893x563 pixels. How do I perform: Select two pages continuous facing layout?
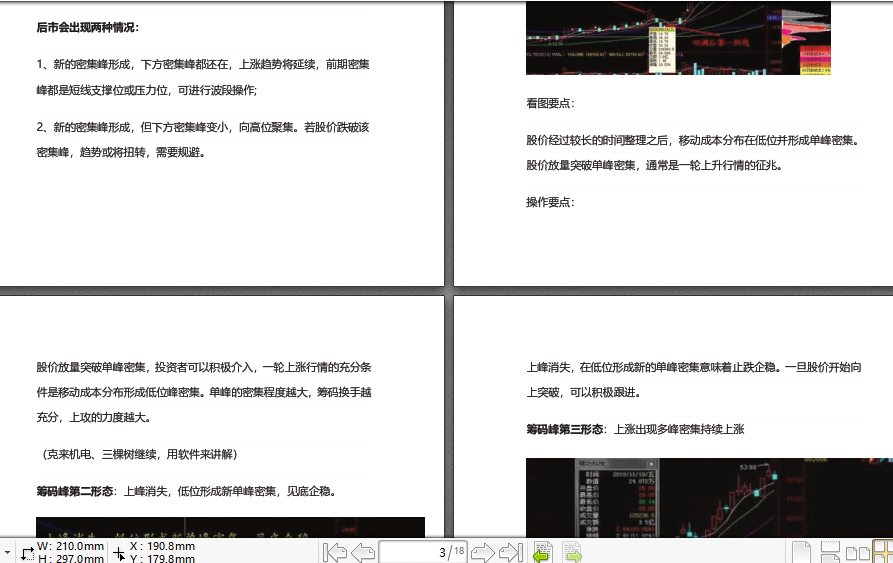tap(882, 552)
